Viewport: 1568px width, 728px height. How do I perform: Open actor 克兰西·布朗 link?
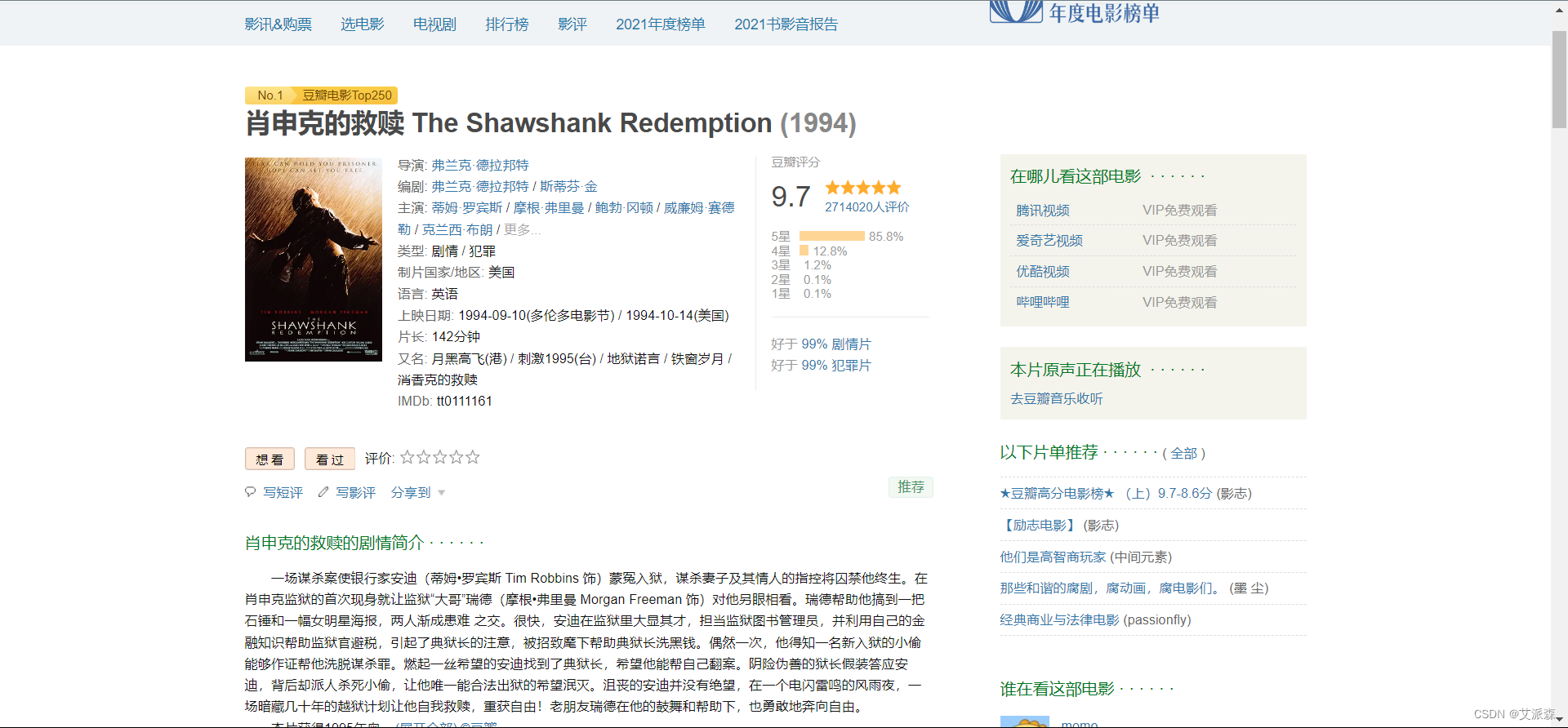tap(457, 229)
